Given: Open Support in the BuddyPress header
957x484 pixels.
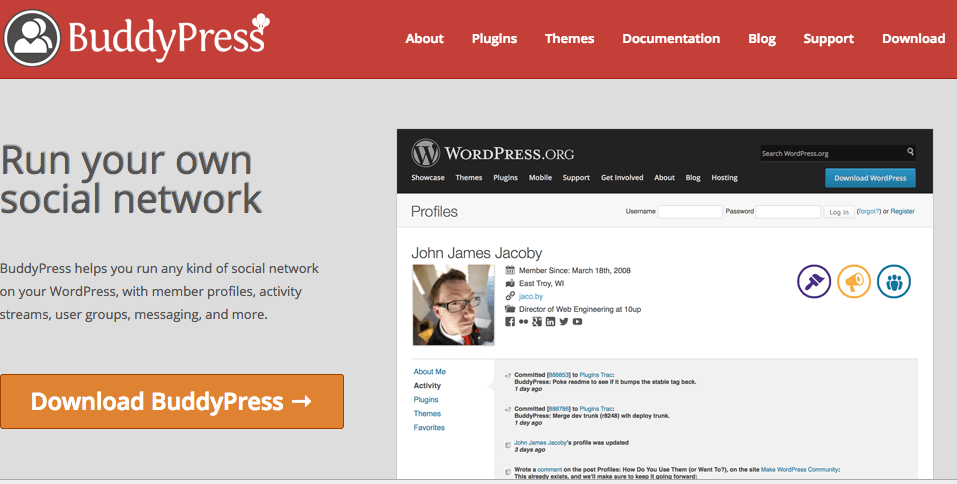Looking at the screenshot, I should click(829, 38).
